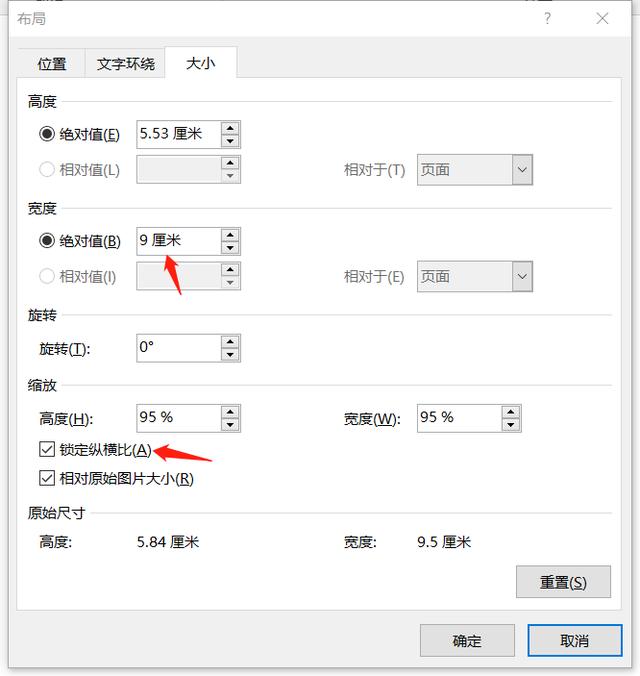640x676 pixels.
Task: Switch to the 文字环绕 tab
Action: (x=126, y=64)
